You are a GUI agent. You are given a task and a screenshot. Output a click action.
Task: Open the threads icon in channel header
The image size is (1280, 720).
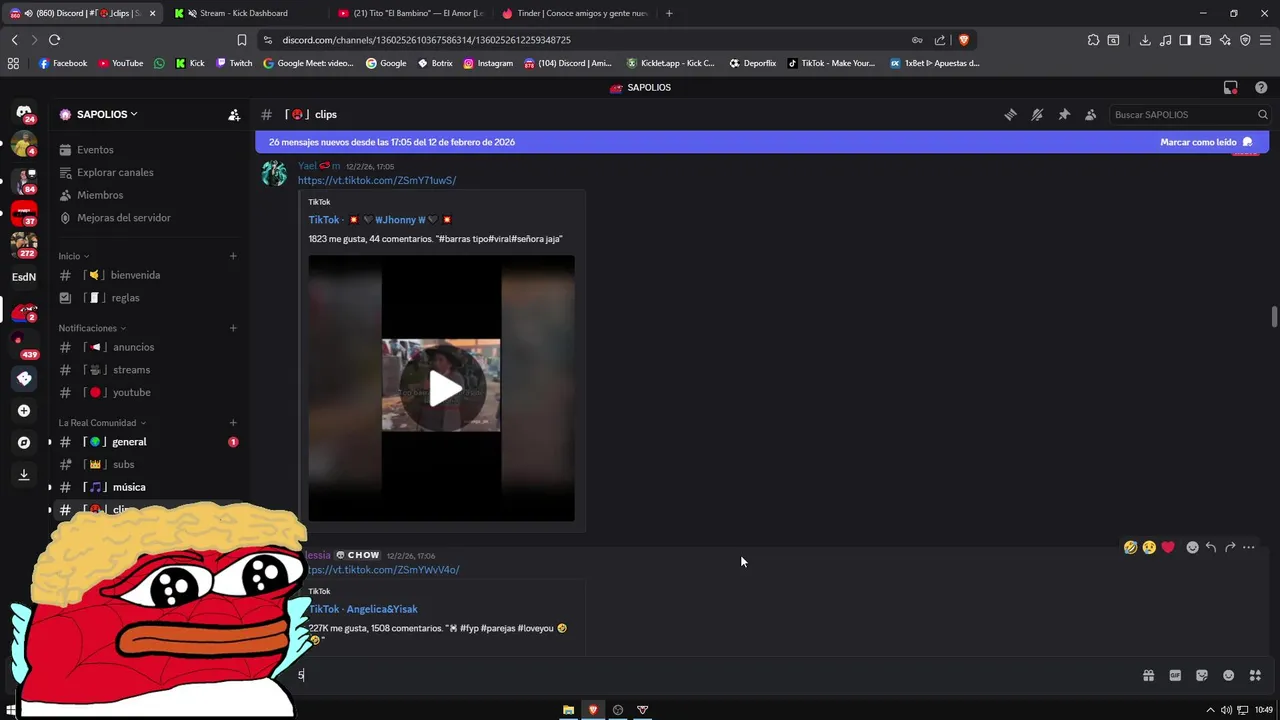click(1010, 115)
